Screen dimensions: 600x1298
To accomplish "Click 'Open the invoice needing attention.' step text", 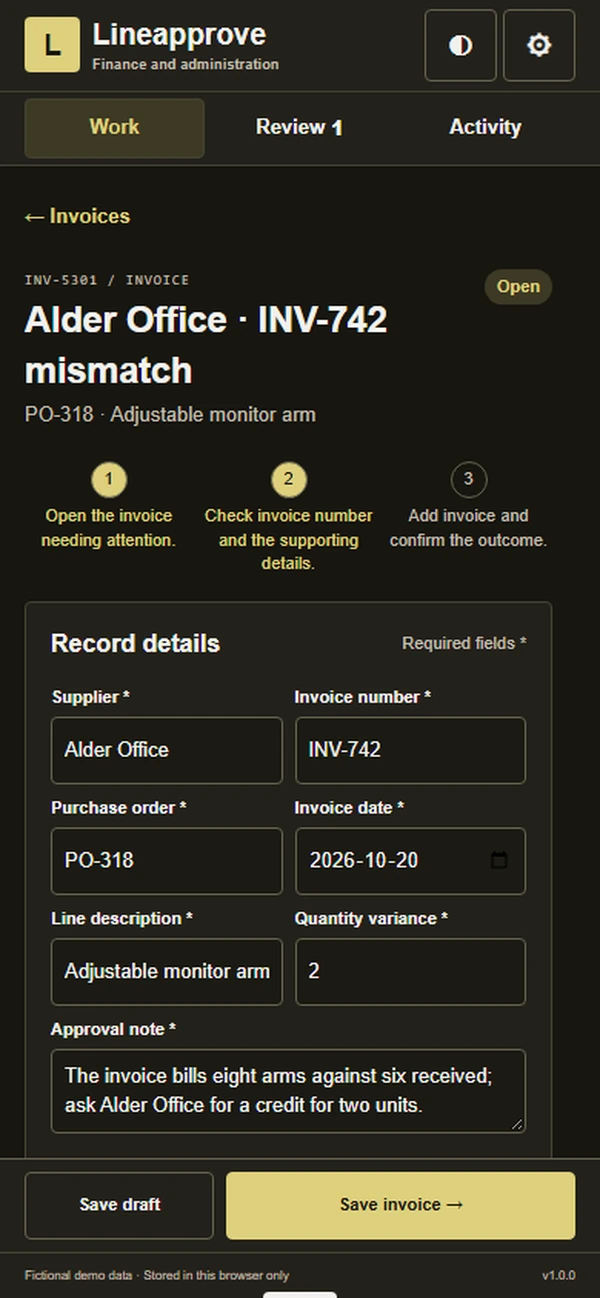I will (x=108, y=528).
